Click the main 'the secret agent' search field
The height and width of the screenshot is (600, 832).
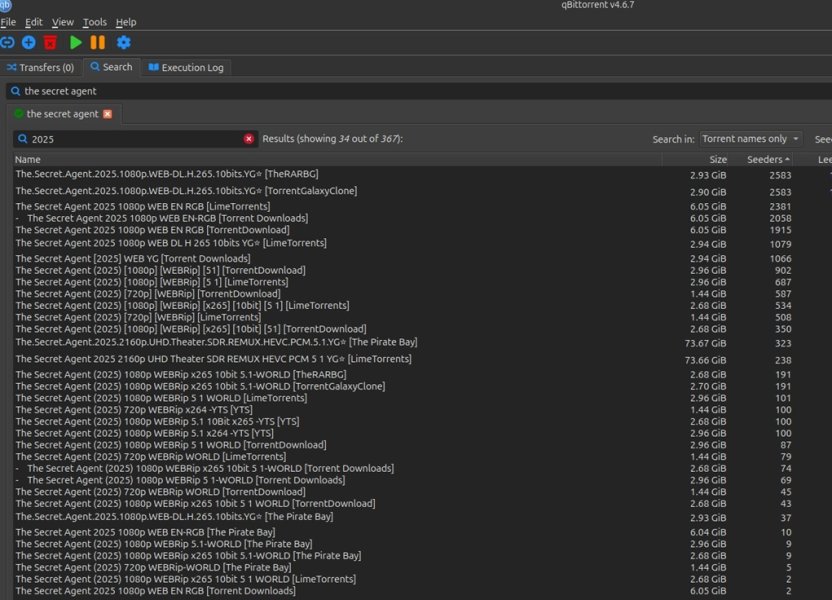click(400, 91)
